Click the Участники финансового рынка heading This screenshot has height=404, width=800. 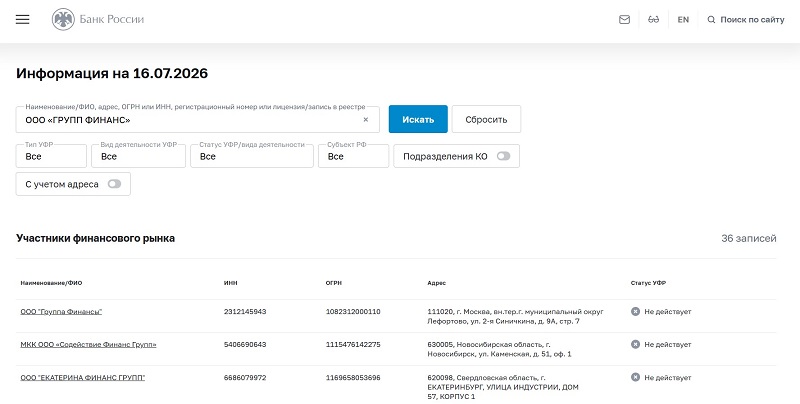(x=95, y=238)
